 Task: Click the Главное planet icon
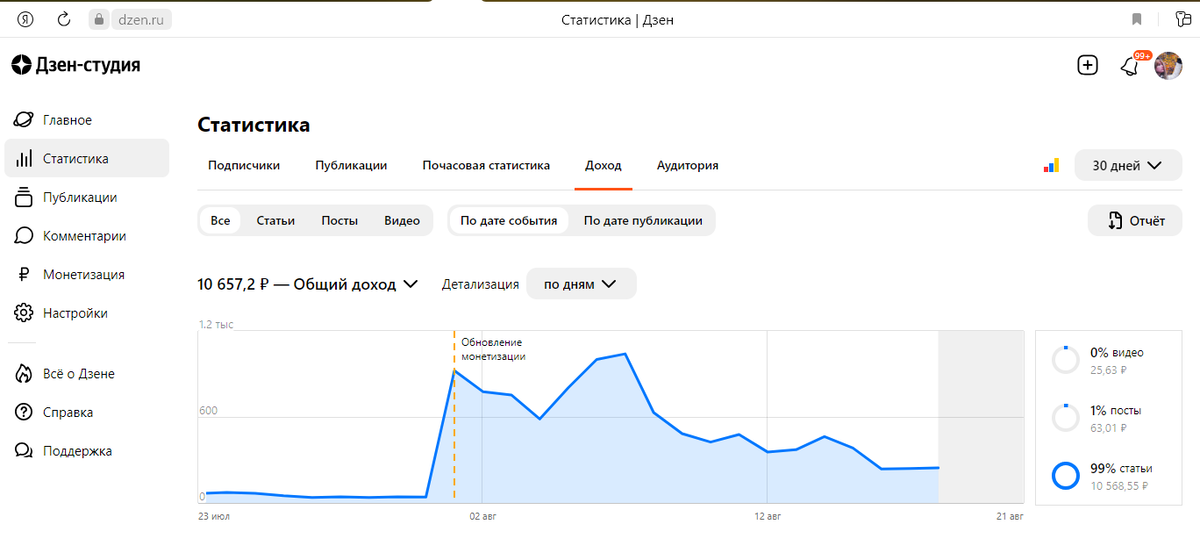click(x=24, y=120)
